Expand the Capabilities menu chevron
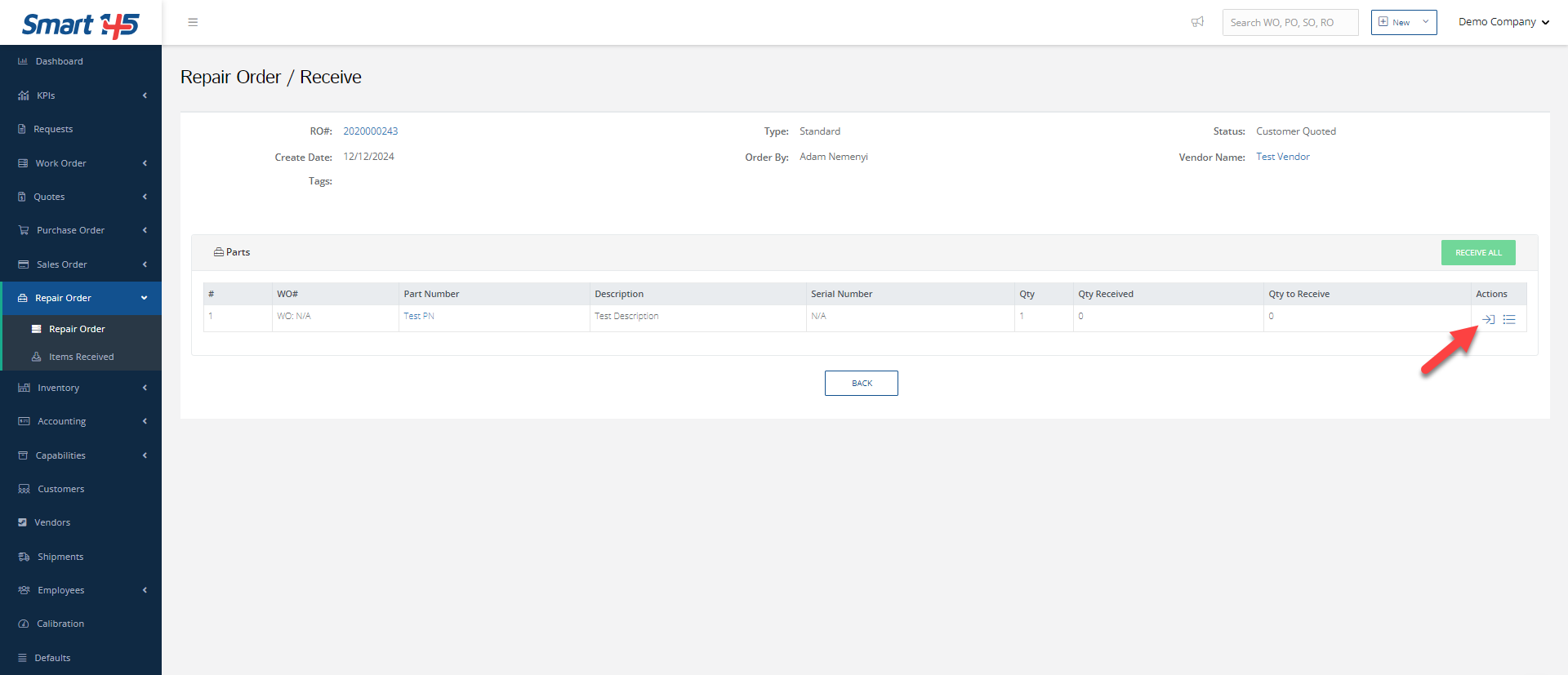The width and height of the screenshot is (1568, 675). [145, 455]
